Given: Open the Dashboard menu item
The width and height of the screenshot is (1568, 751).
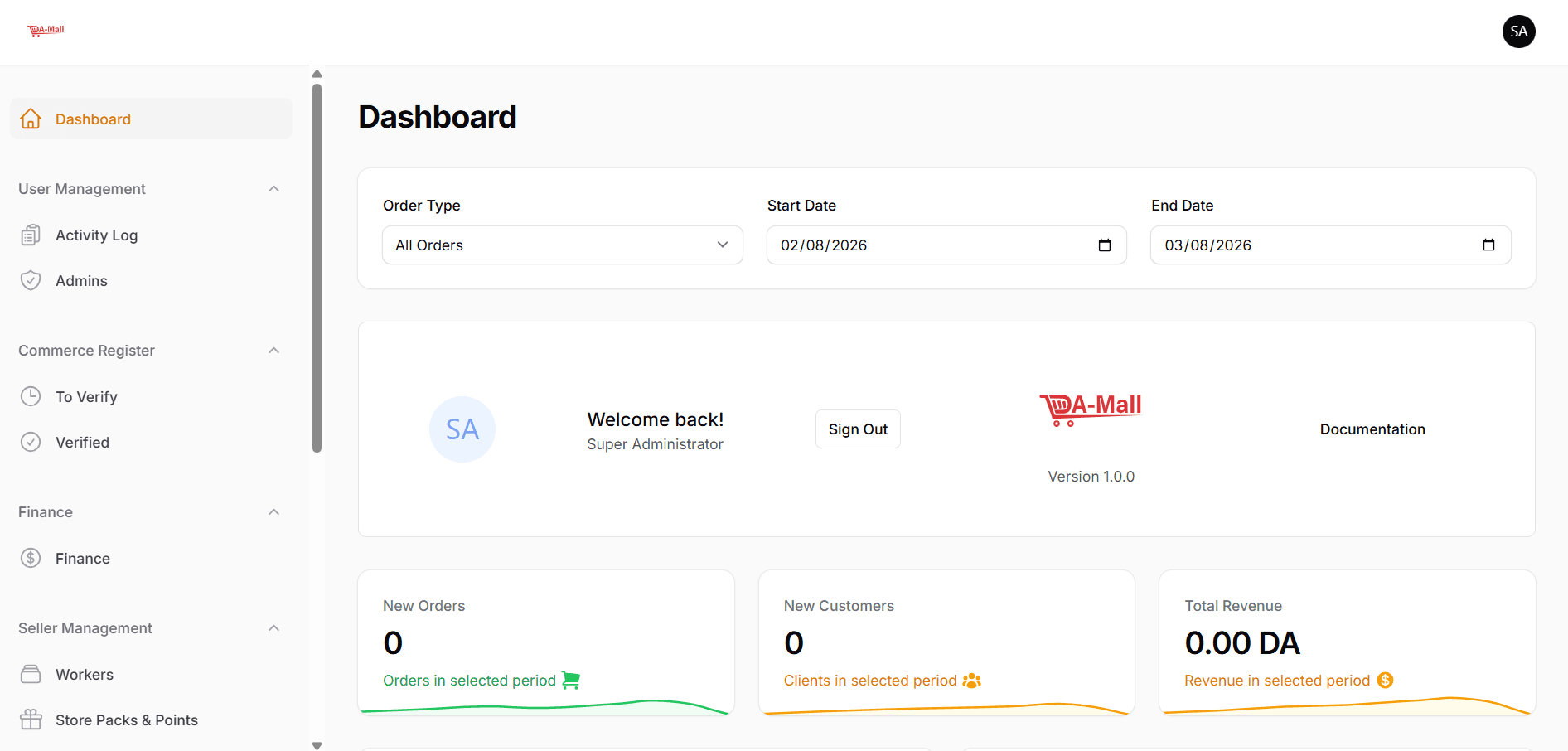Looking at the screenshot, I should point(151,119).
